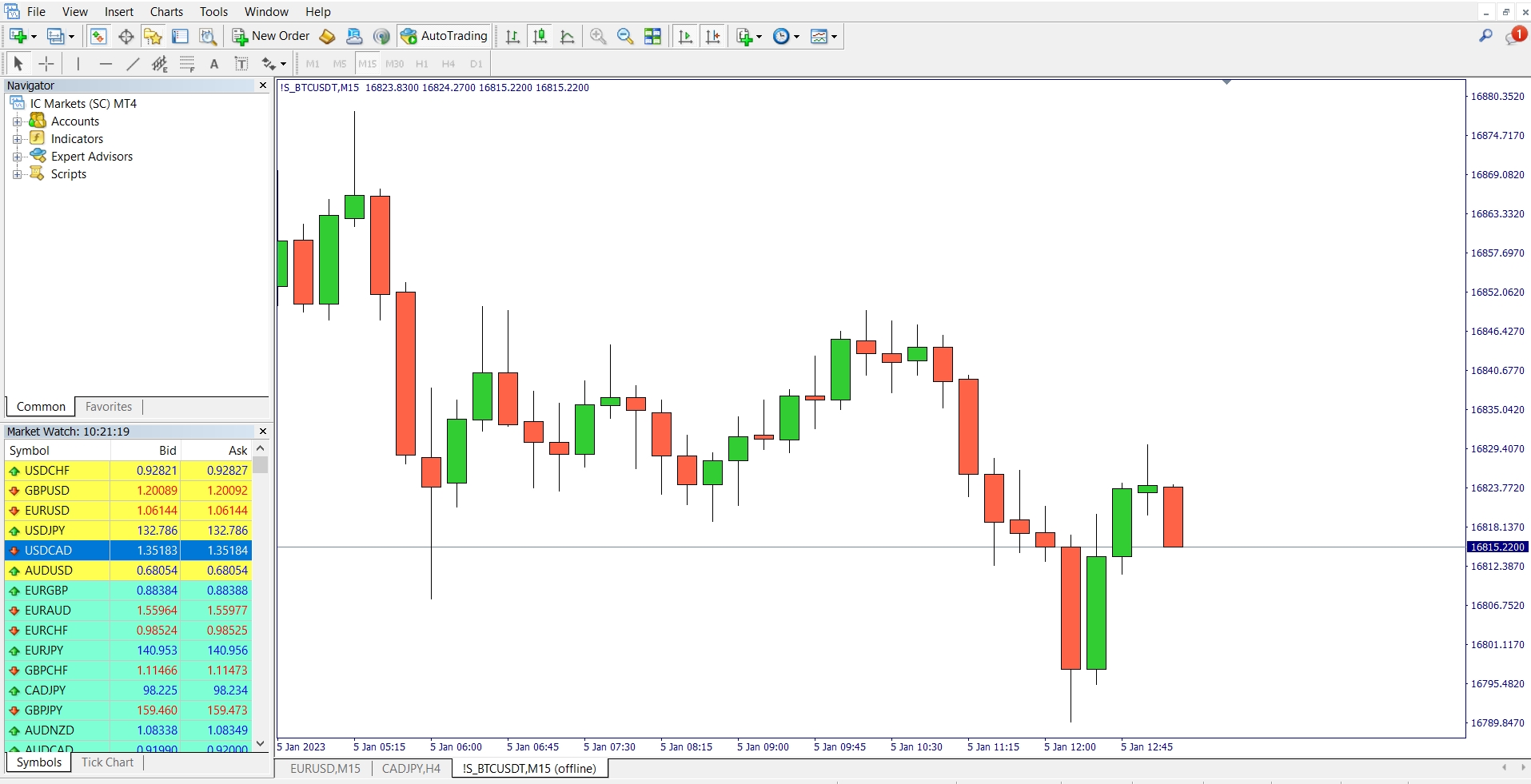The image size is (1531, 784).
Task: Toggle the Data Window icon
Action: pyautogui.click(x=126, y=36)
